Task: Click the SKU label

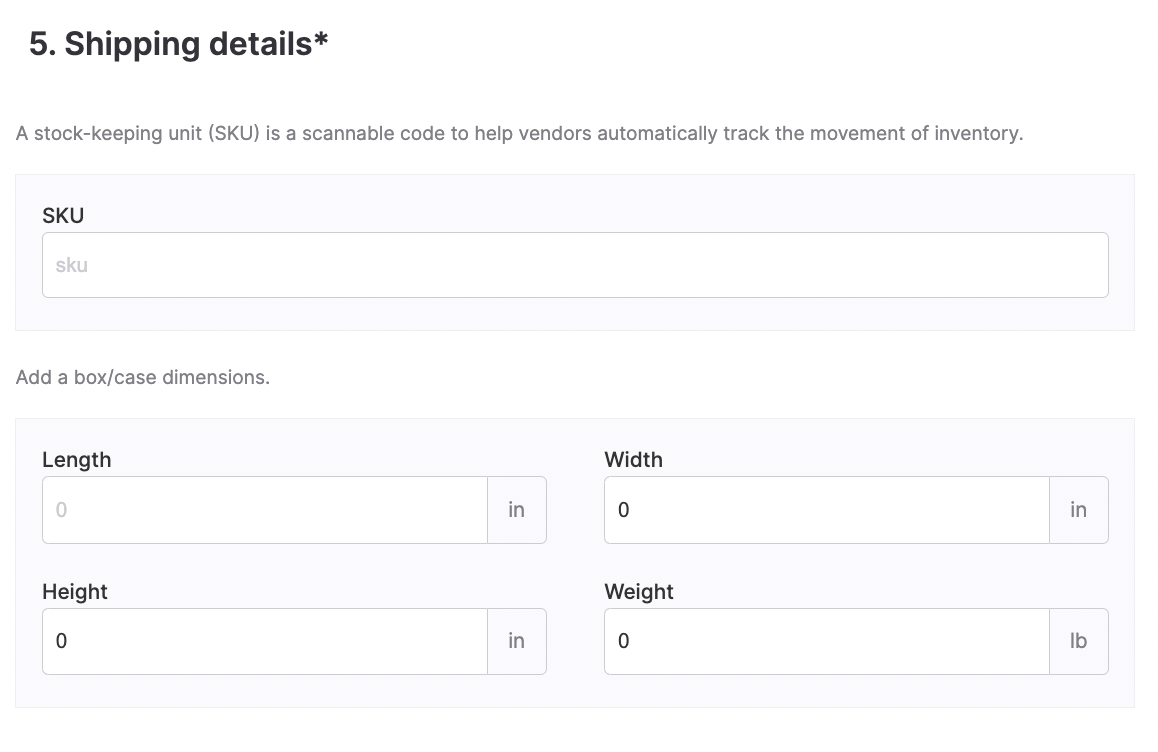Action: point(63,216)
